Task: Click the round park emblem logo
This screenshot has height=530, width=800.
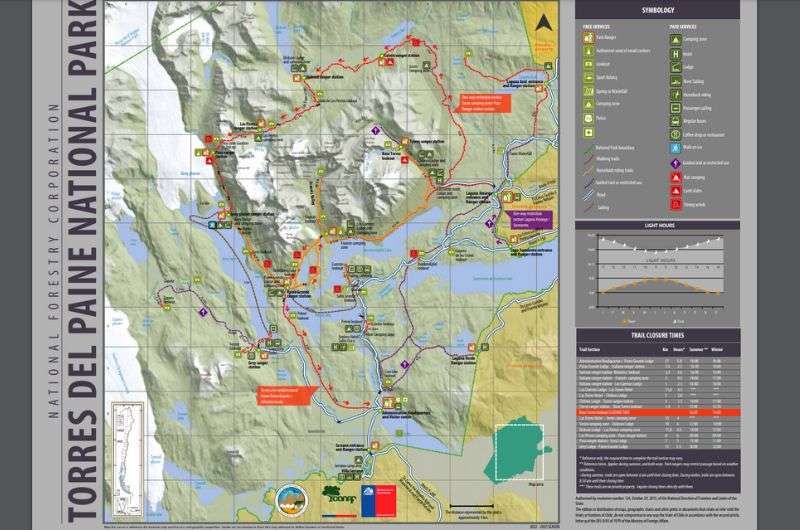Action: [291, 501]
